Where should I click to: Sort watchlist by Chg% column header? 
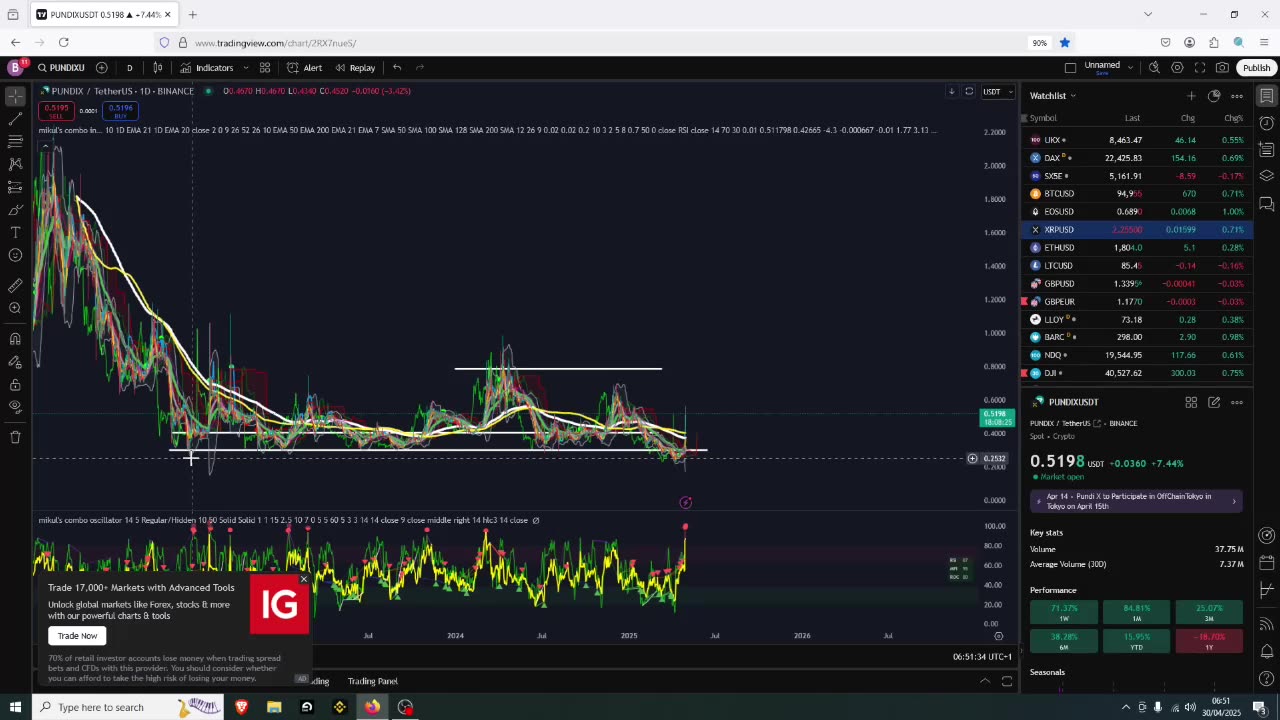pos(1234,118)
